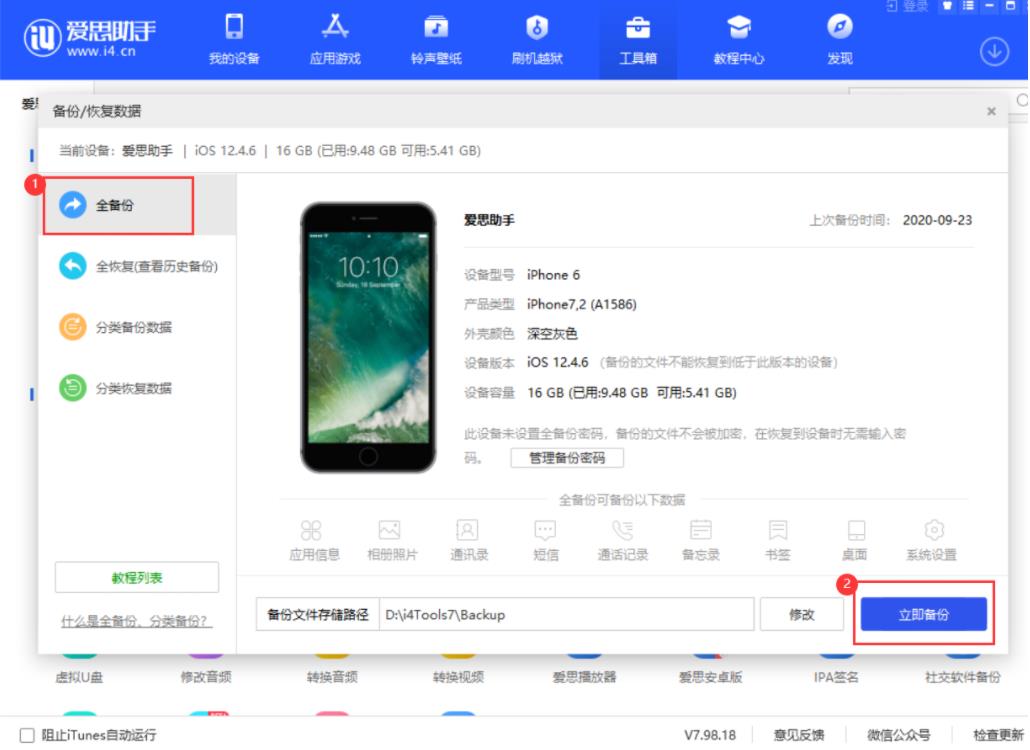Open 刷机越狱 flash and jailbreak section
This screenshot has width=1030, height=750.
click(x=537, y=40)
